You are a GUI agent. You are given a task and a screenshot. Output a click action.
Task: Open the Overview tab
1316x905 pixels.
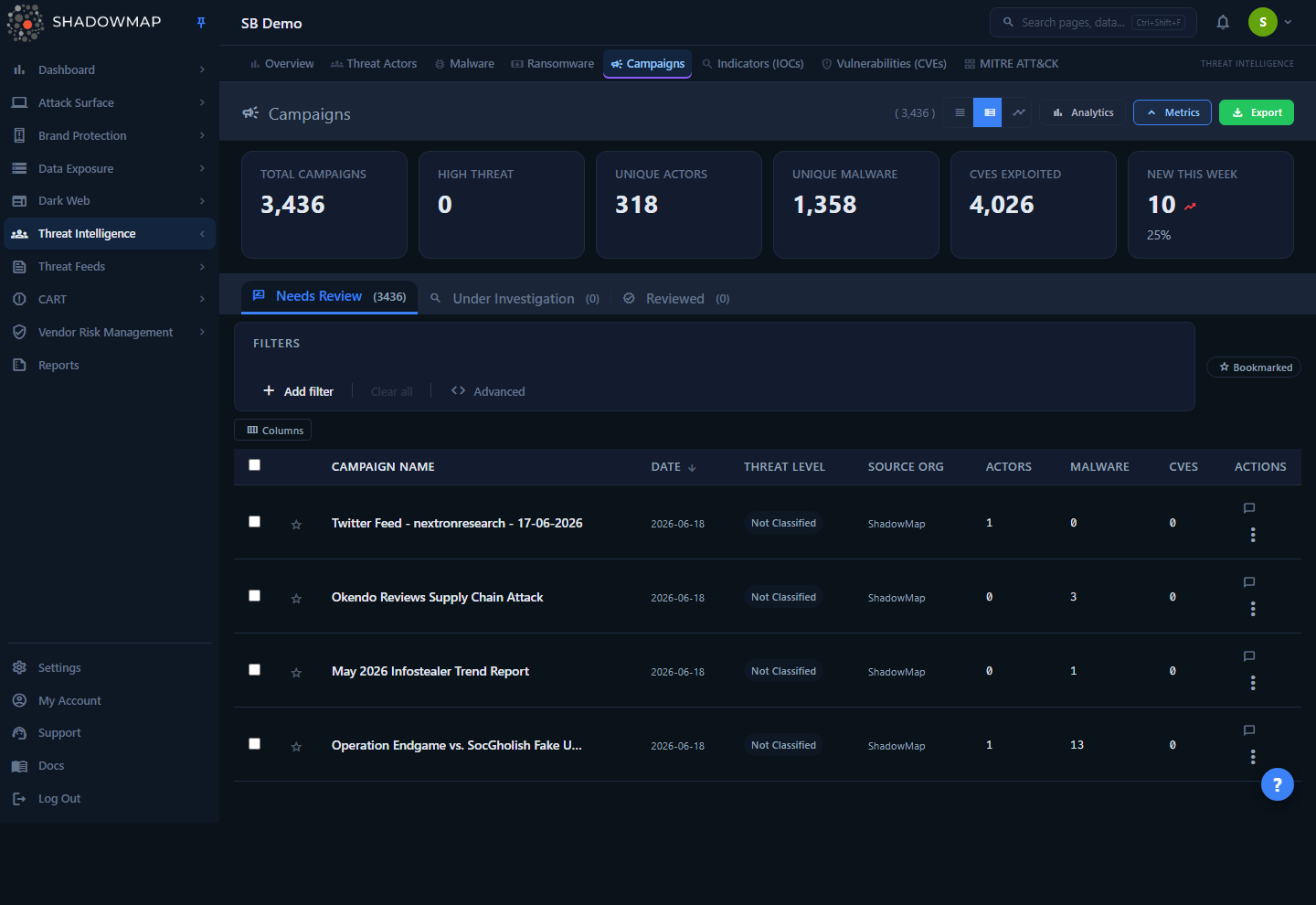point(281,64)
